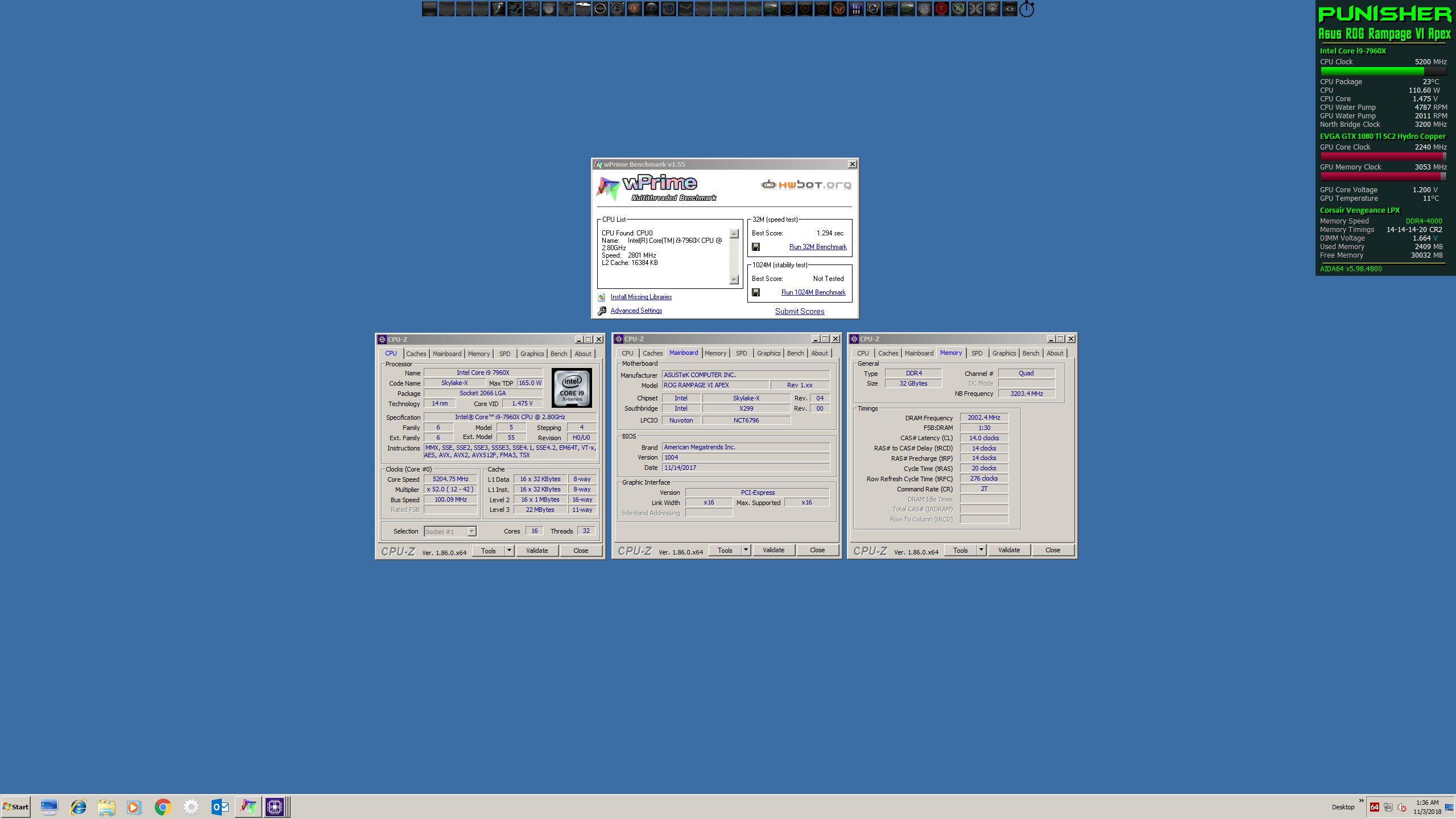This screenshot has height=819, width=1456.
Task: Select the SPD tab in the middle CPU-Z window
Action: 741,353
